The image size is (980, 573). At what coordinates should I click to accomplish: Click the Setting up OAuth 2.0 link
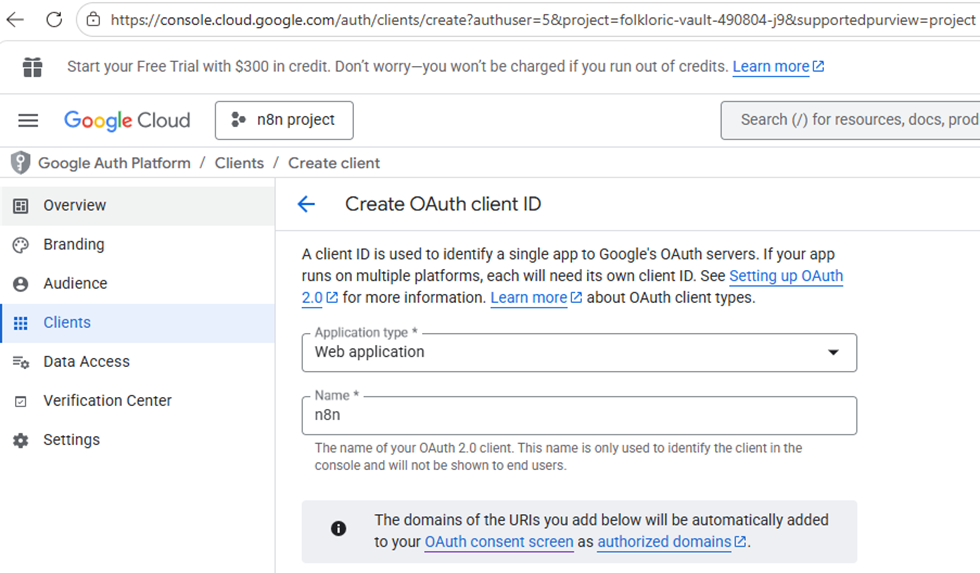click(785, 277)
